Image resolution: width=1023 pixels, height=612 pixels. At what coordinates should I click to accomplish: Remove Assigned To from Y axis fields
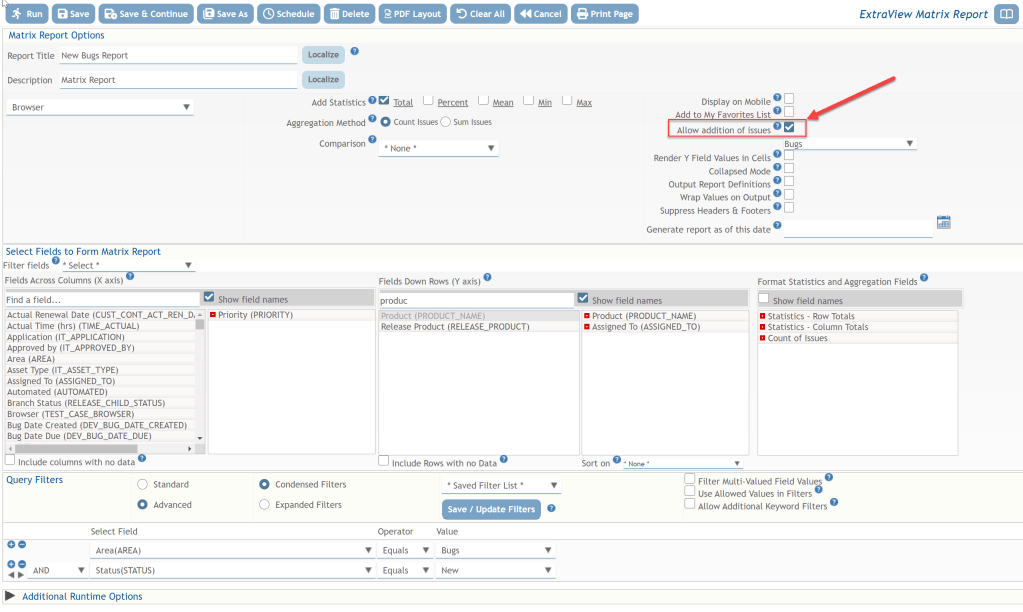[x=586, y=327]
